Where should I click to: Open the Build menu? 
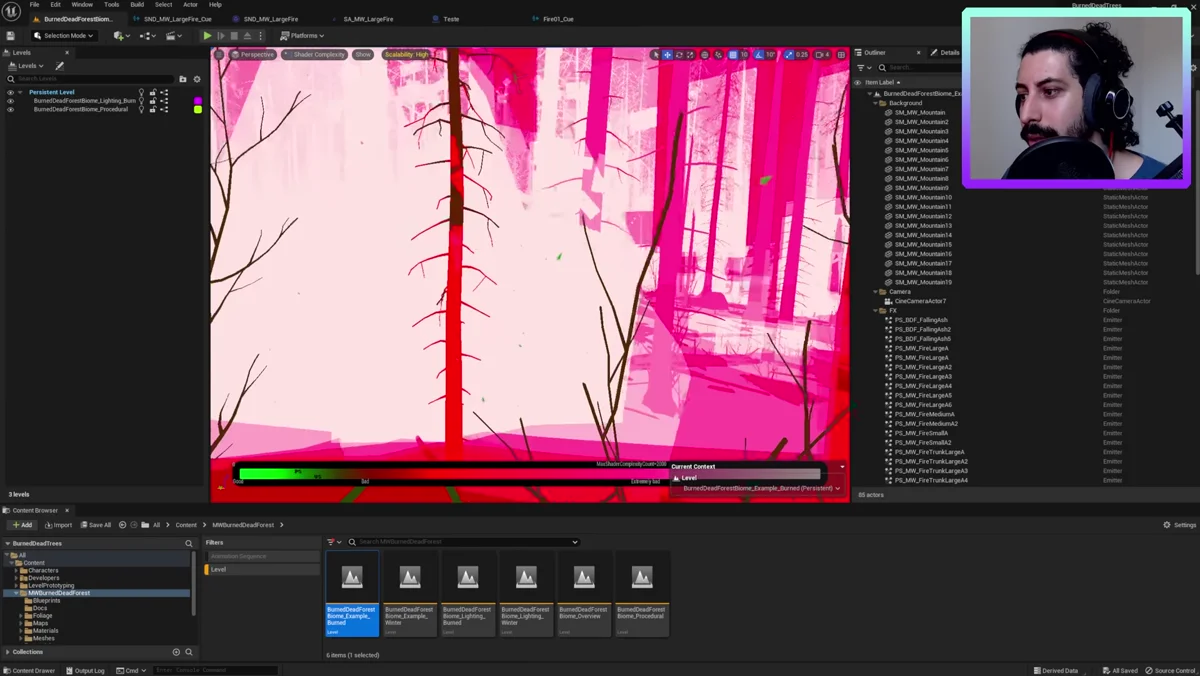(137, 4)
